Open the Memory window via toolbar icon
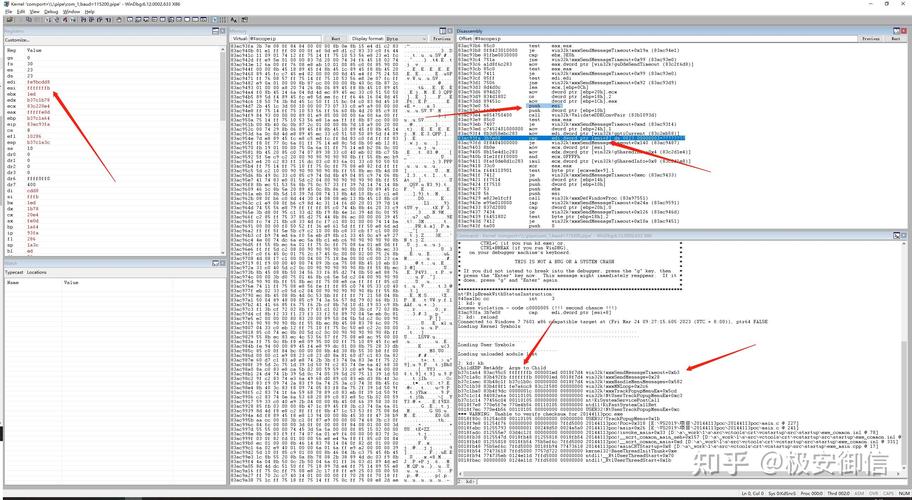912x500 pixels. click(162, 20)
